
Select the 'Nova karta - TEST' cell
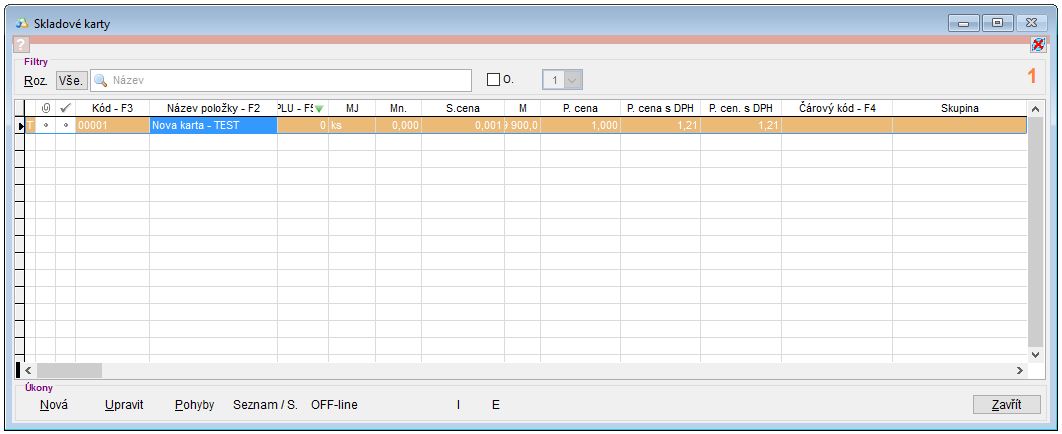(x=213, y=125)
